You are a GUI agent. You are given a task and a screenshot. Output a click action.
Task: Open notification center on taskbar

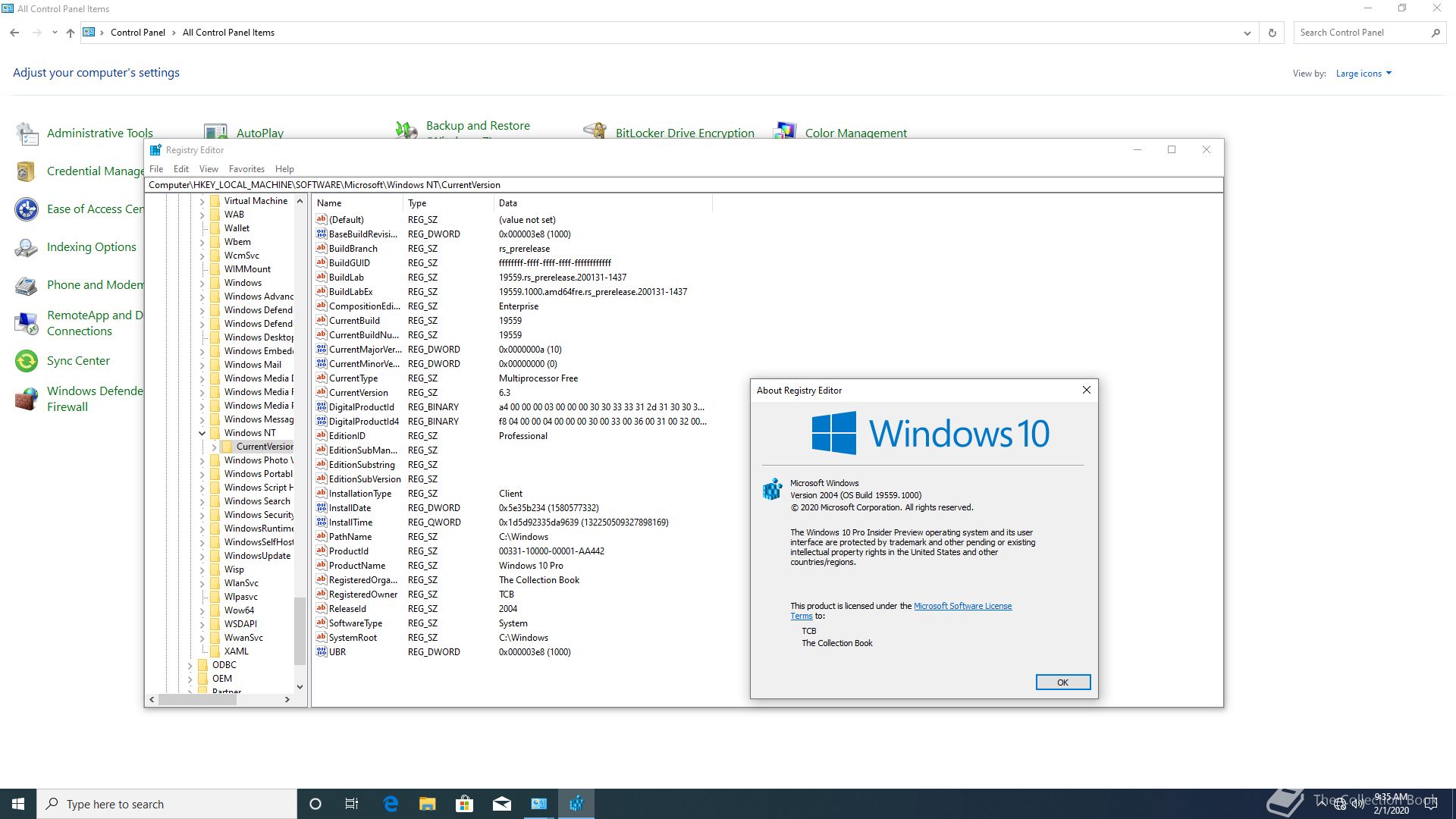pyautogui.click(x=1431, y=804)
